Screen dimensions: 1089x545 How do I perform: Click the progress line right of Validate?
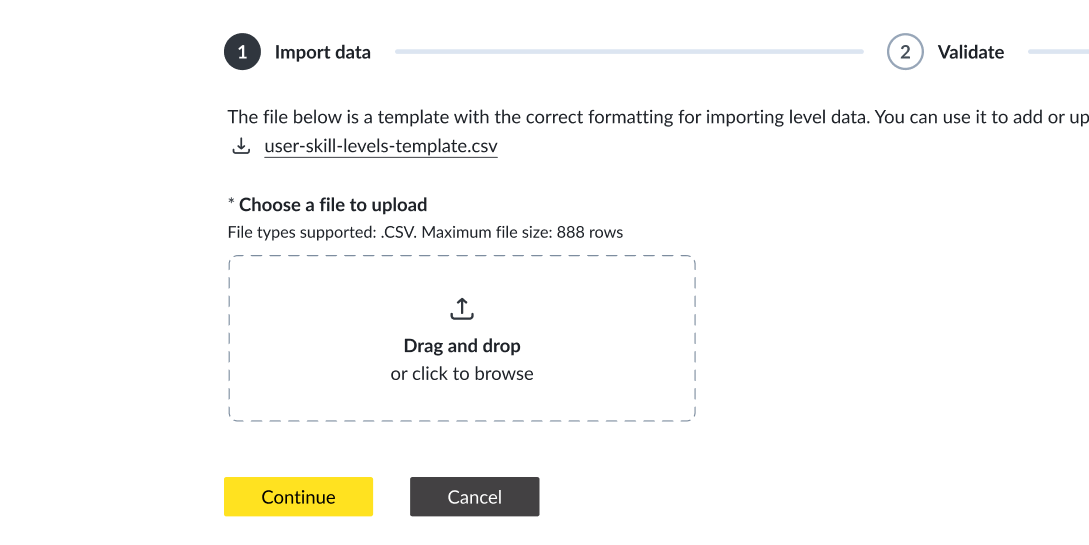(x=1058, y=51)
